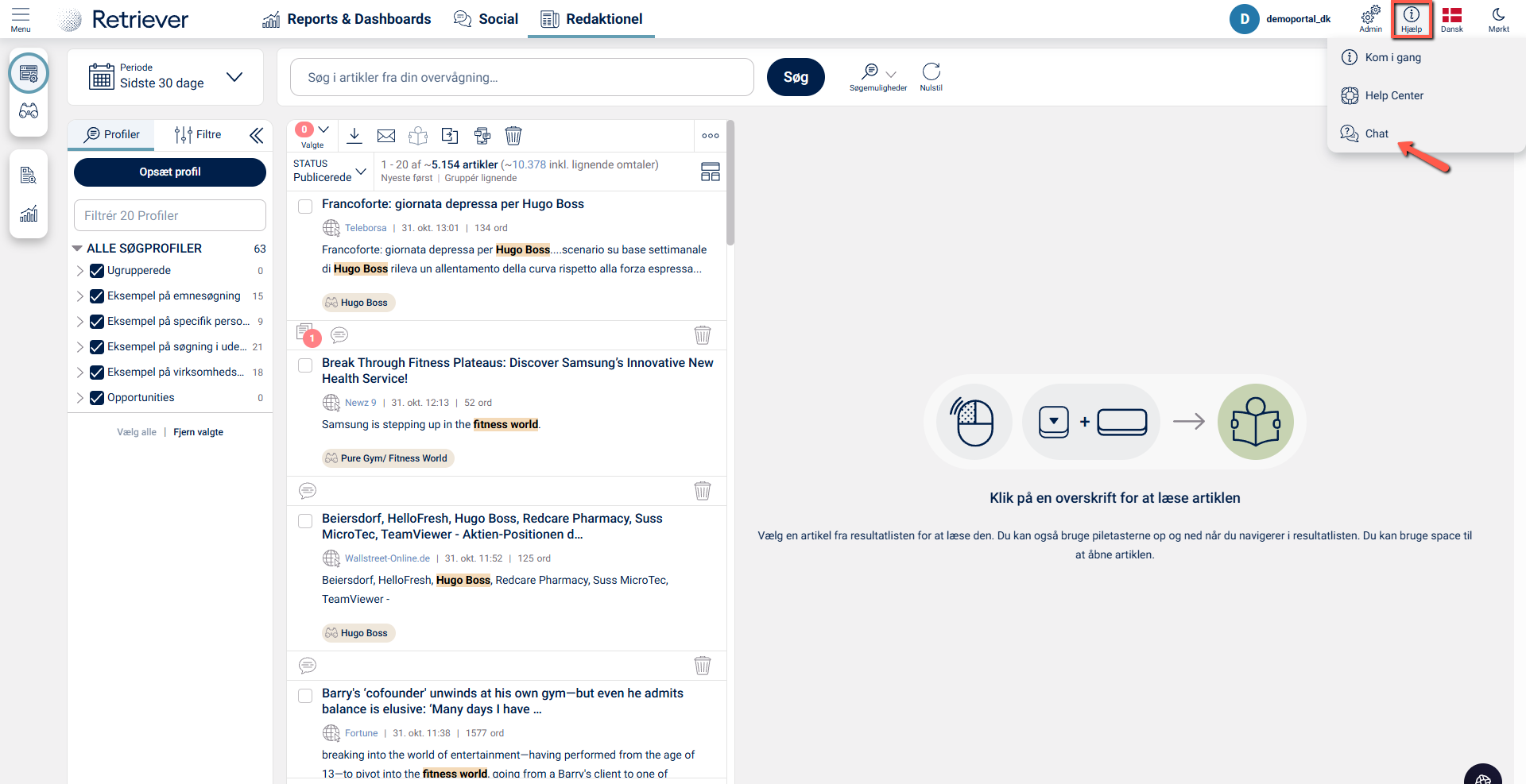The image size is (1526, 784).
Task: Click the toolbar icon right of the envelope
Action: pos(418,136)
